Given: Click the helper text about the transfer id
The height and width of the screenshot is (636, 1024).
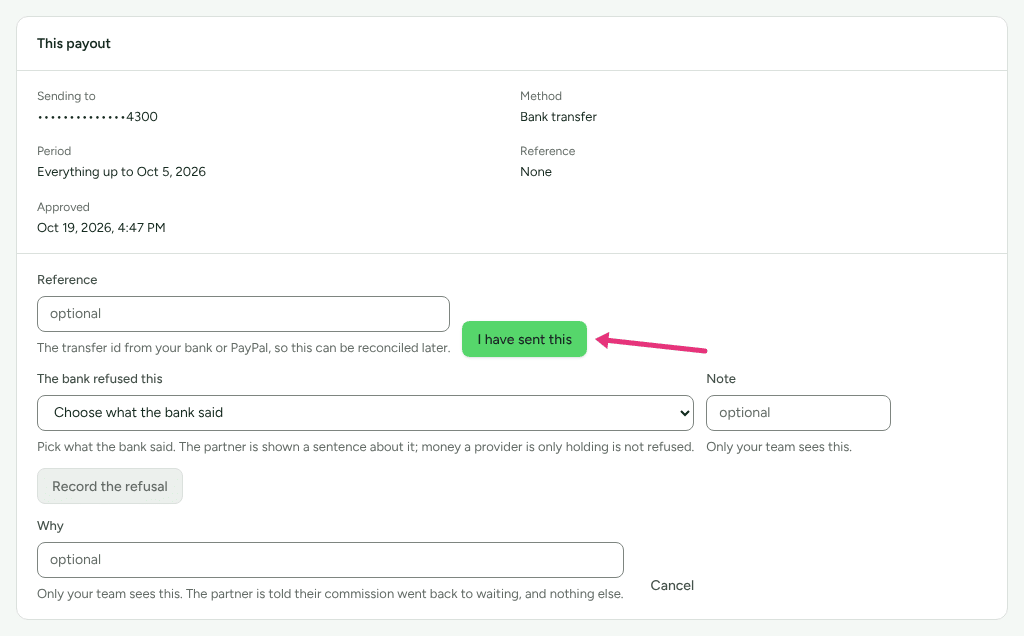Looking at the screenshot, I should (x=244, y=347).
